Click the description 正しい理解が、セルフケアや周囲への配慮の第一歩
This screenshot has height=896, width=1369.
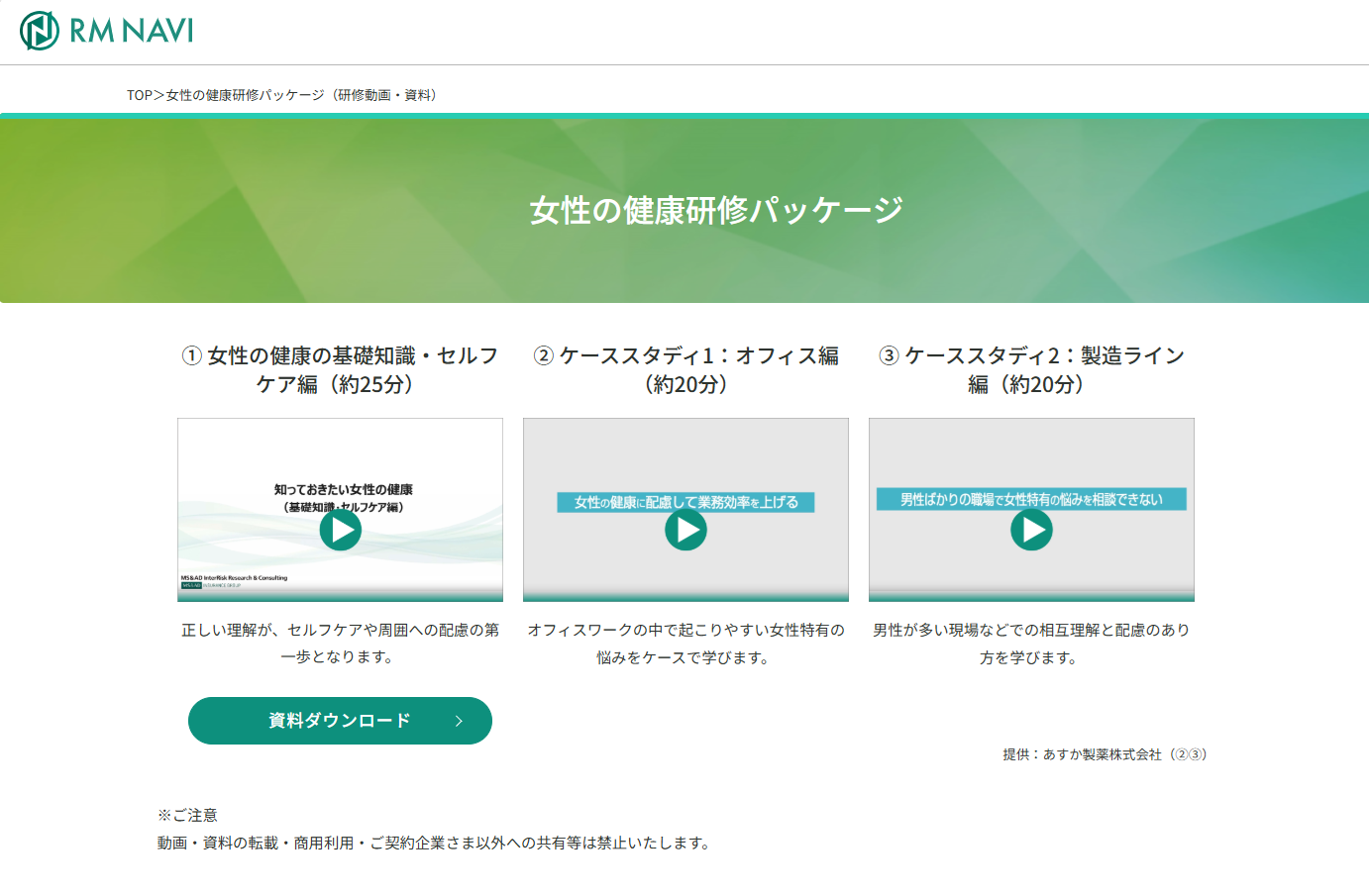(x=340, y=643)
